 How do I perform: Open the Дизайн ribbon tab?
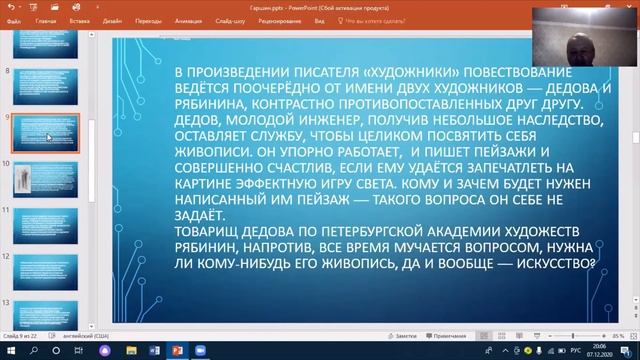click(x=112, y=21)
